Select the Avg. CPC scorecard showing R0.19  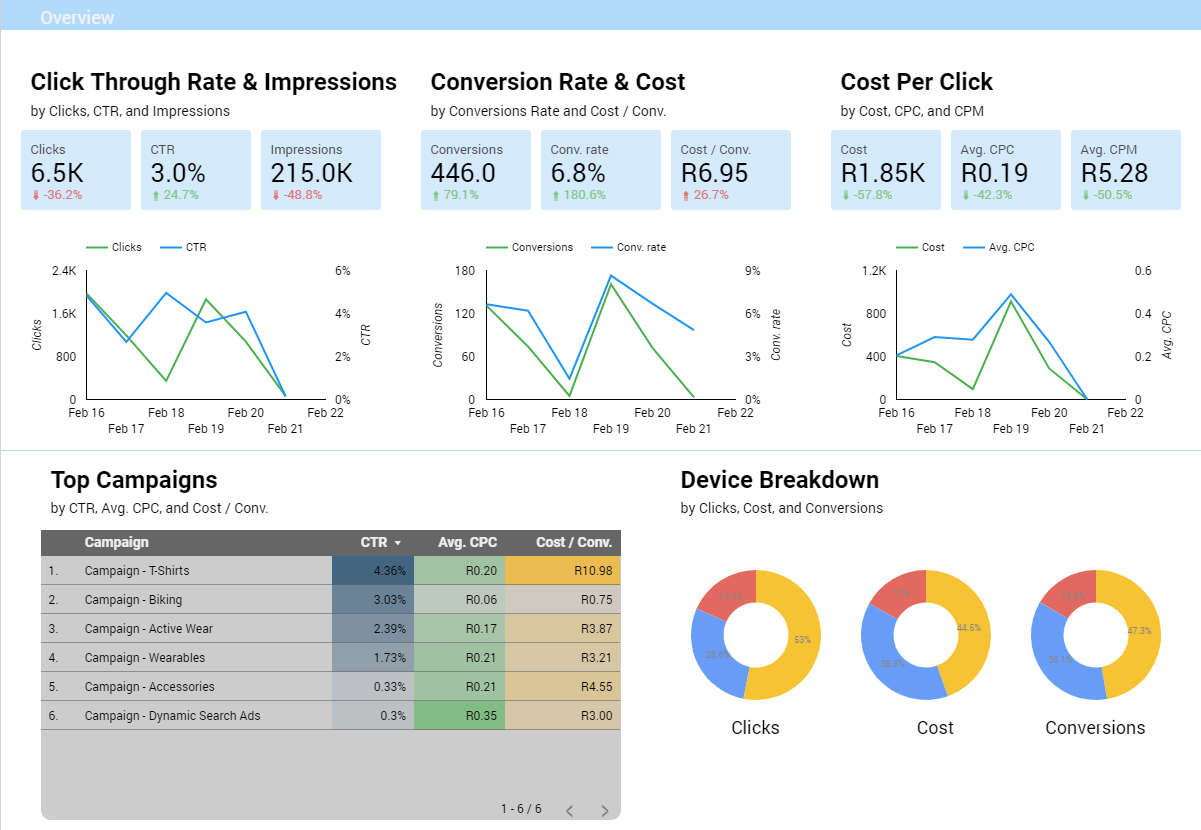tap(1006, 170)
